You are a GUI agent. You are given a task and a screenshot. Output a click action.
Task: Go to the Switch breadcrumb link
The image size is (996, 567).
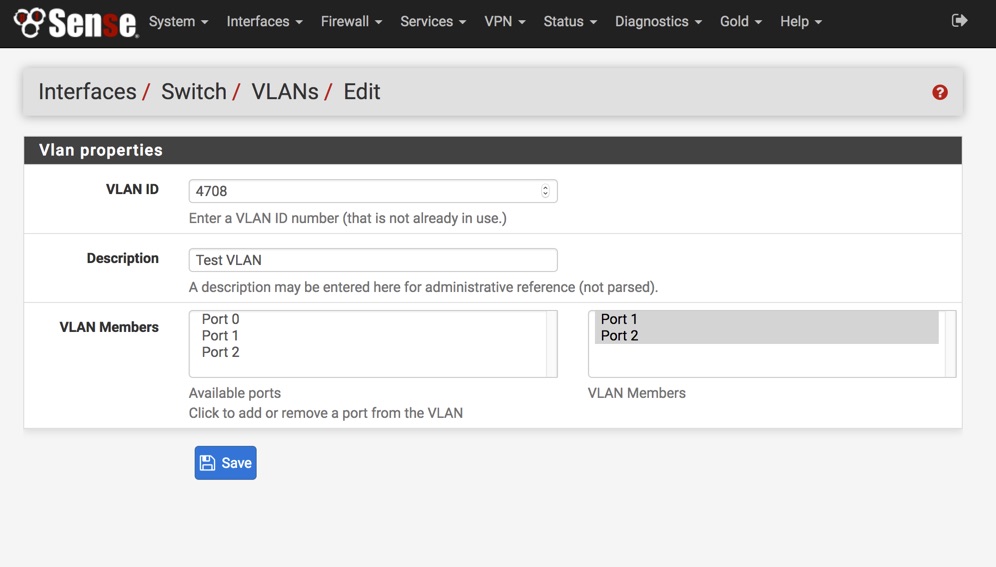click(194, 92)
